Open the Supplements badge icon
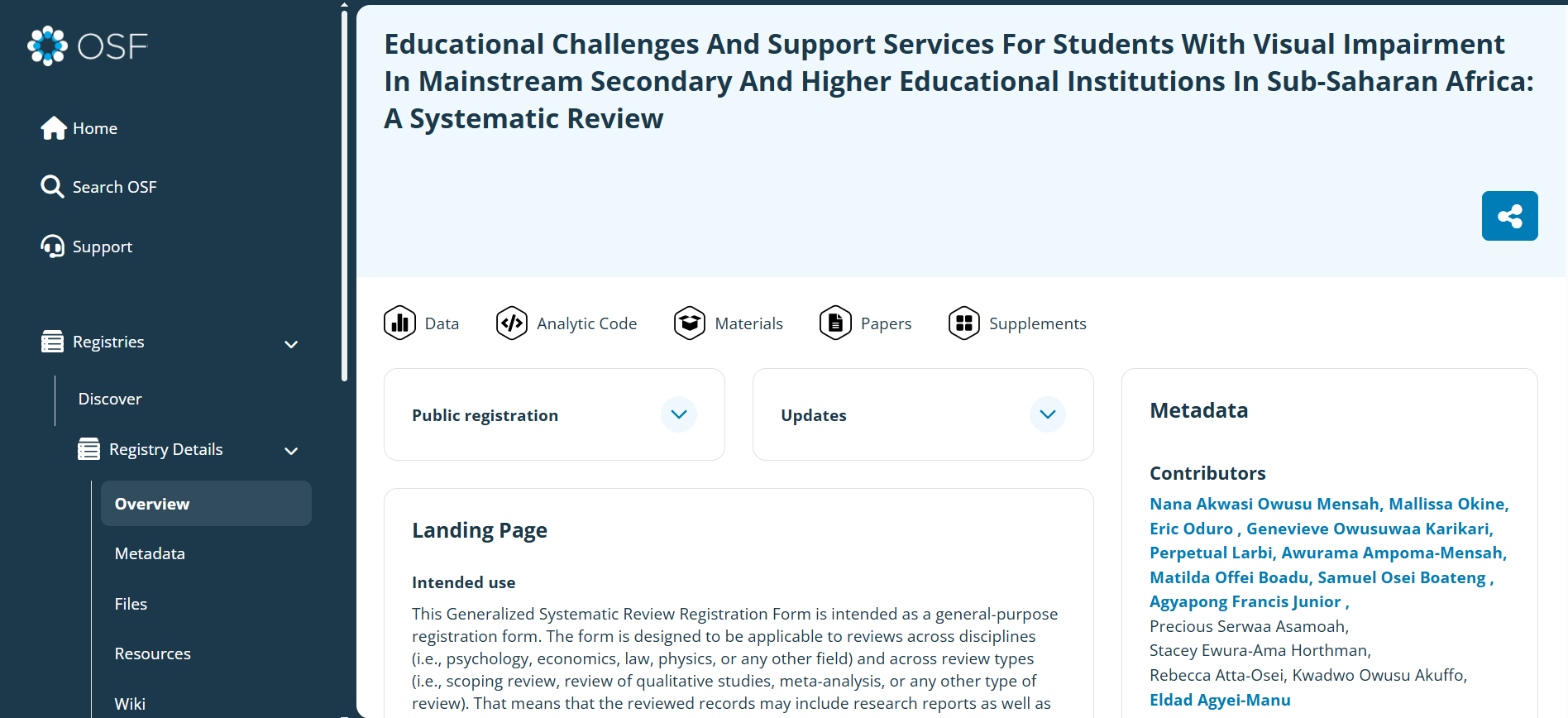Viewport: 1568px width, 718px height. [964, 323]
